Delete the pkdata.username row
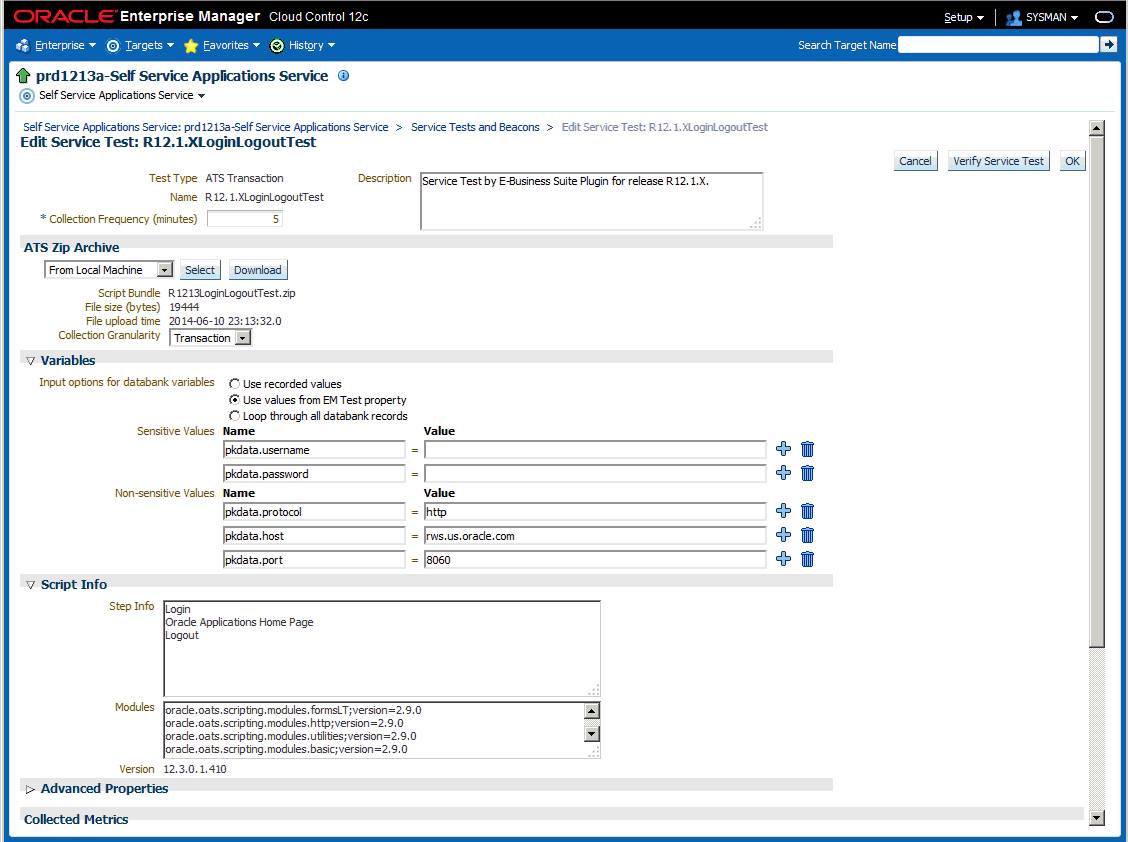Image resolution: width=1128 pixels, height=842 pixels. (807, 449)
